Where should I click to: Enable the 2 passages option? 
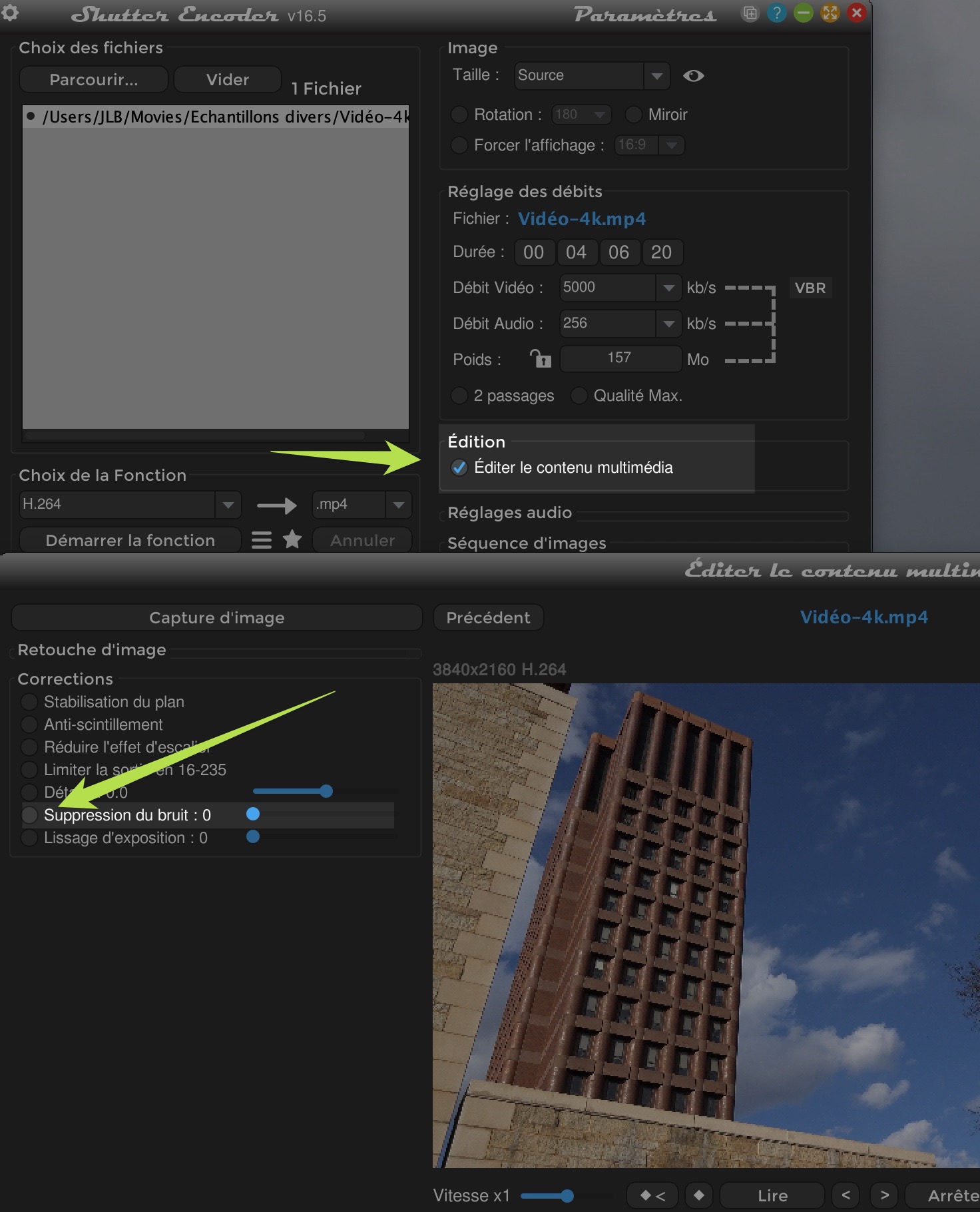(459, 396)
